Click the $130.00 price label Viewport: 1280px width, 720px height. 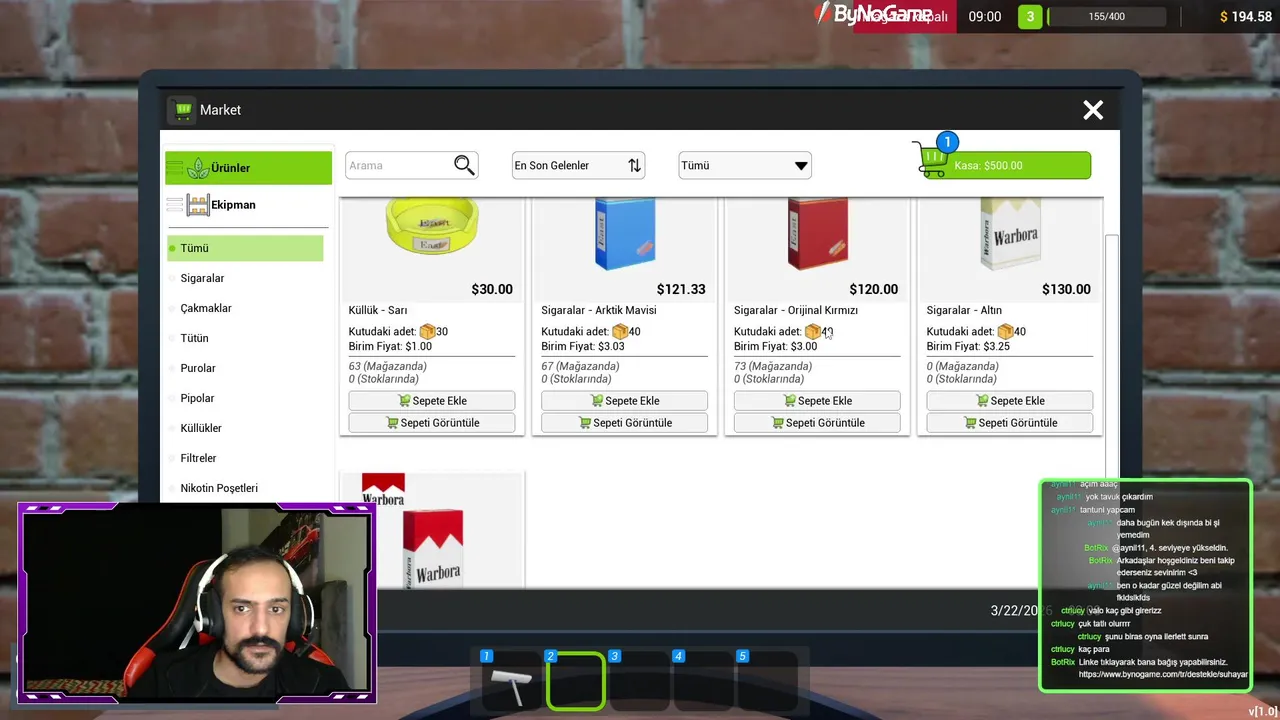tap(1066, 289)
